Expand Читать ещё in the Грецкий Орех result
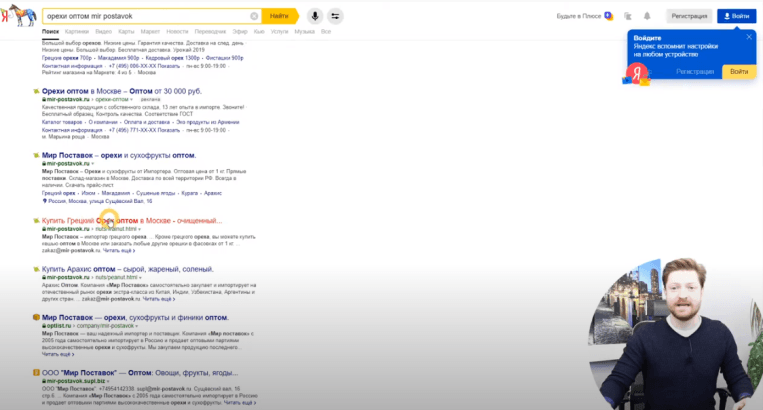 tap(119, 250)
